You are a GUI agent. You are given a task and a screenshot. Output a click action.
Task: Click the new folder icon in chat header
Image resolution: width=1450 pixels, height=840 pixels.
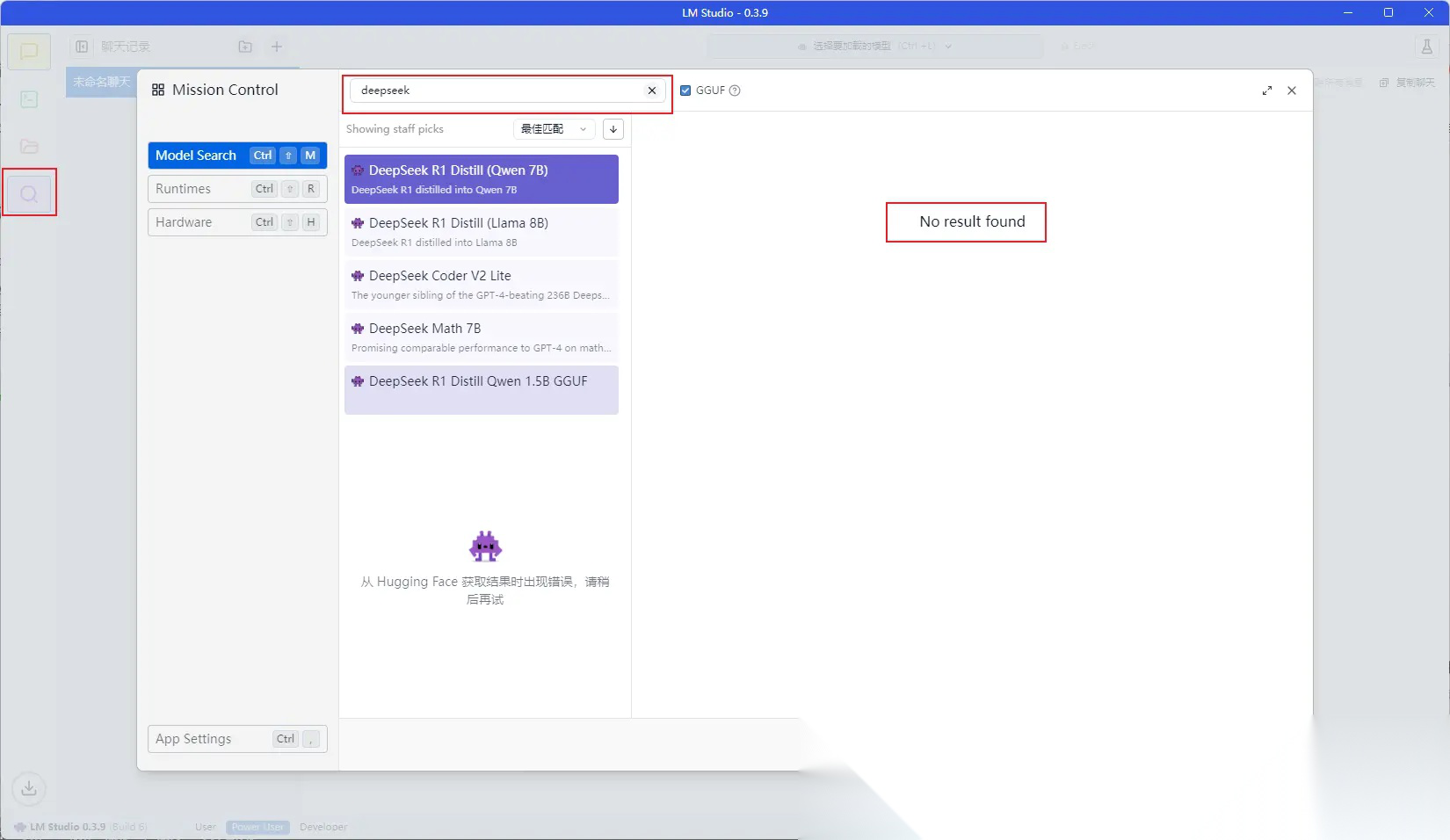click(245, 47)
